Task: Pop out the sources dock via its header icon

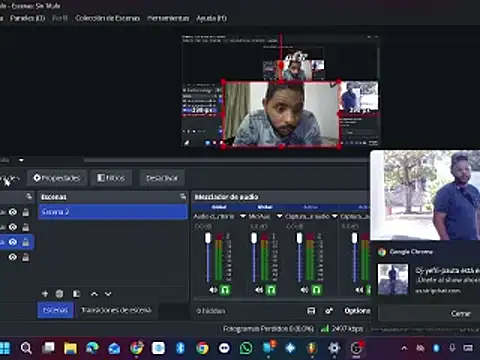Action: [29, 197]
